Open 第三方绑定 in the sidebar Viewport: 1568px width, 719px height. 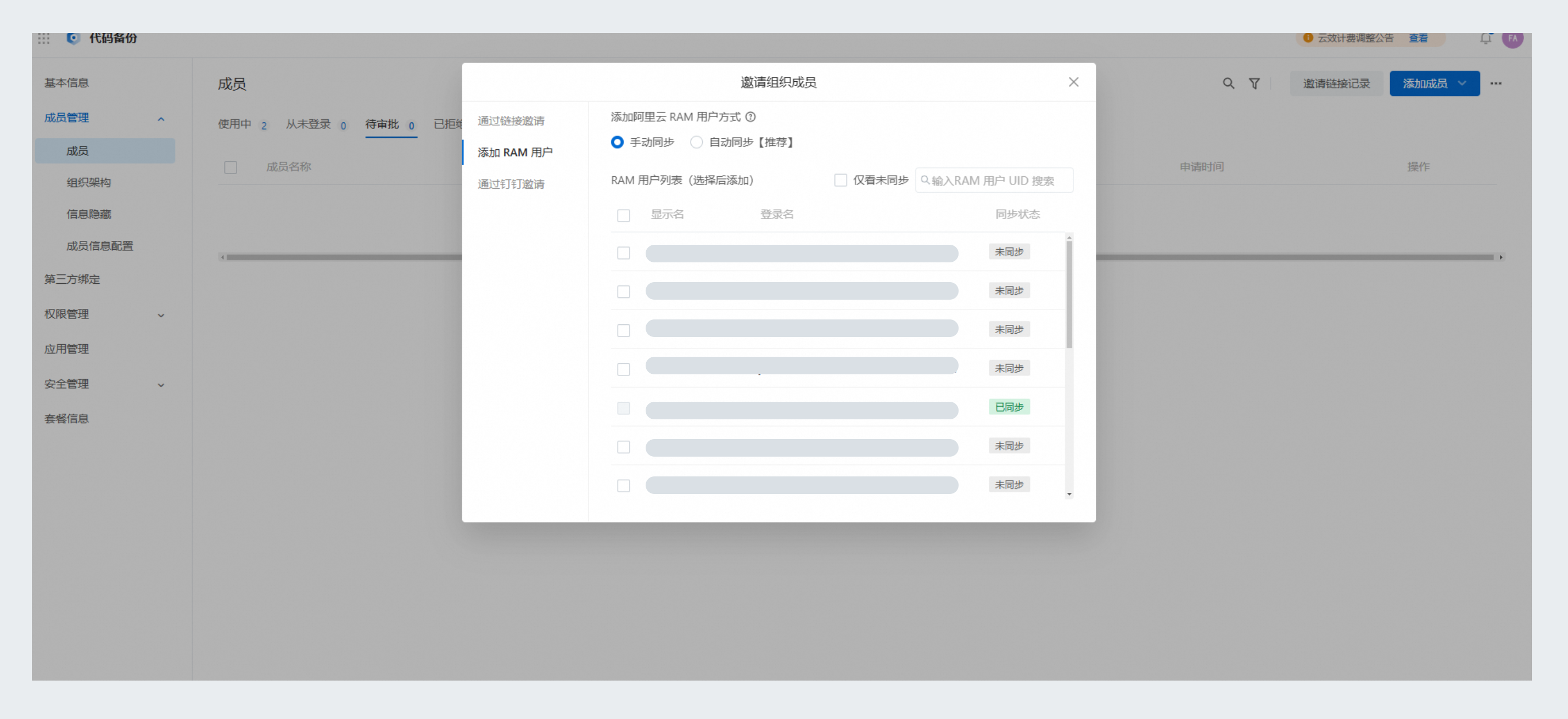pyautogui.click(x=72, y=279)
